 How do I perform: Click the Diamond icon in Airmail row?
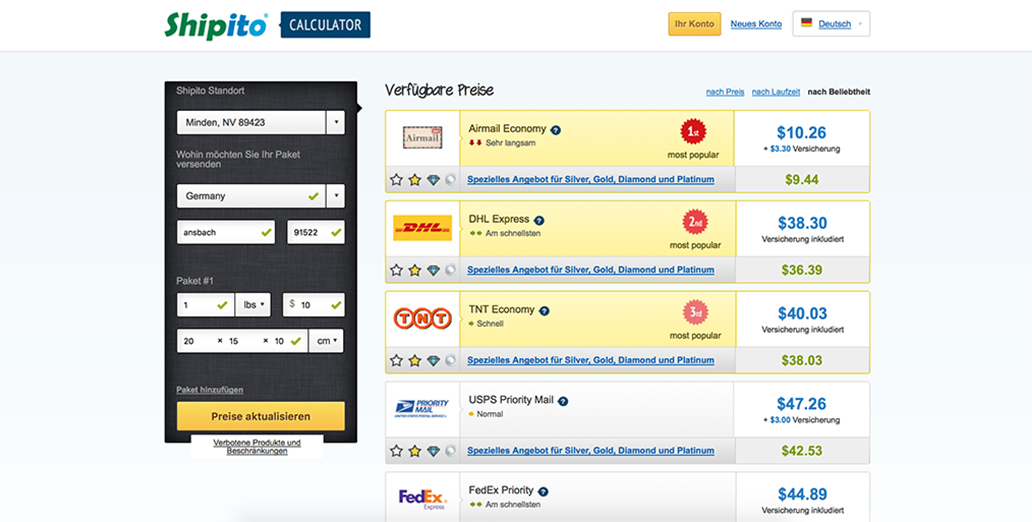[x=433, y=179]
